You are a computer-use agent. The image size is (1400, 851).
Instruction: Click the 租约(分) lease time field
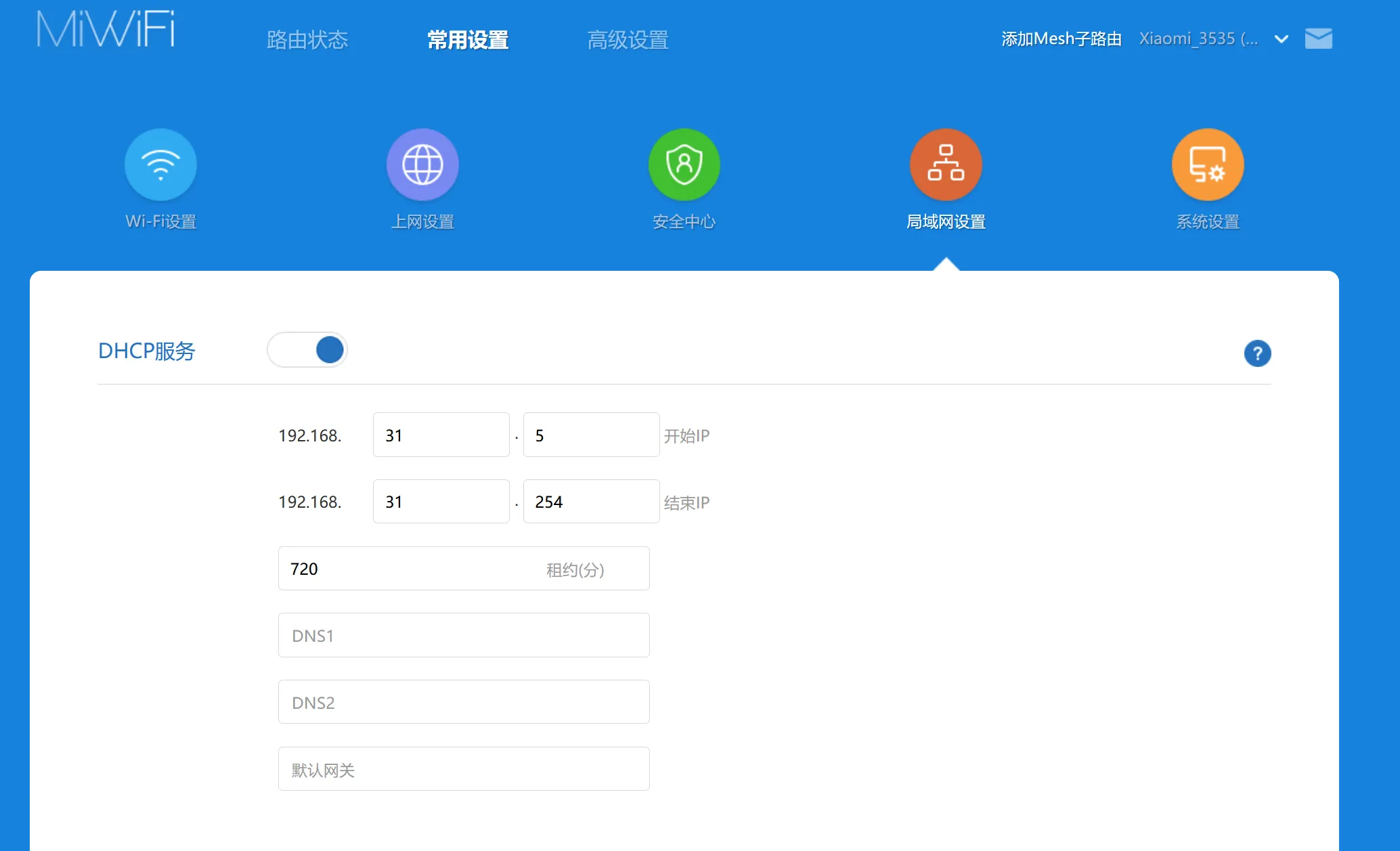[x=464, y=569]
